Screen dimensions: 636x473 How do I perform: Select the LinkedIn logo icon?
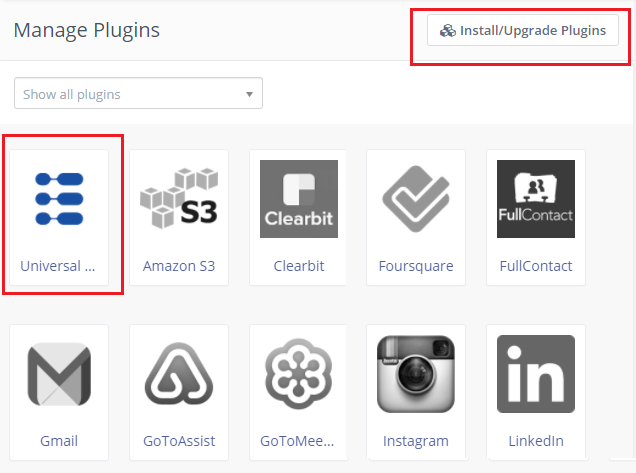pos(535,374)
